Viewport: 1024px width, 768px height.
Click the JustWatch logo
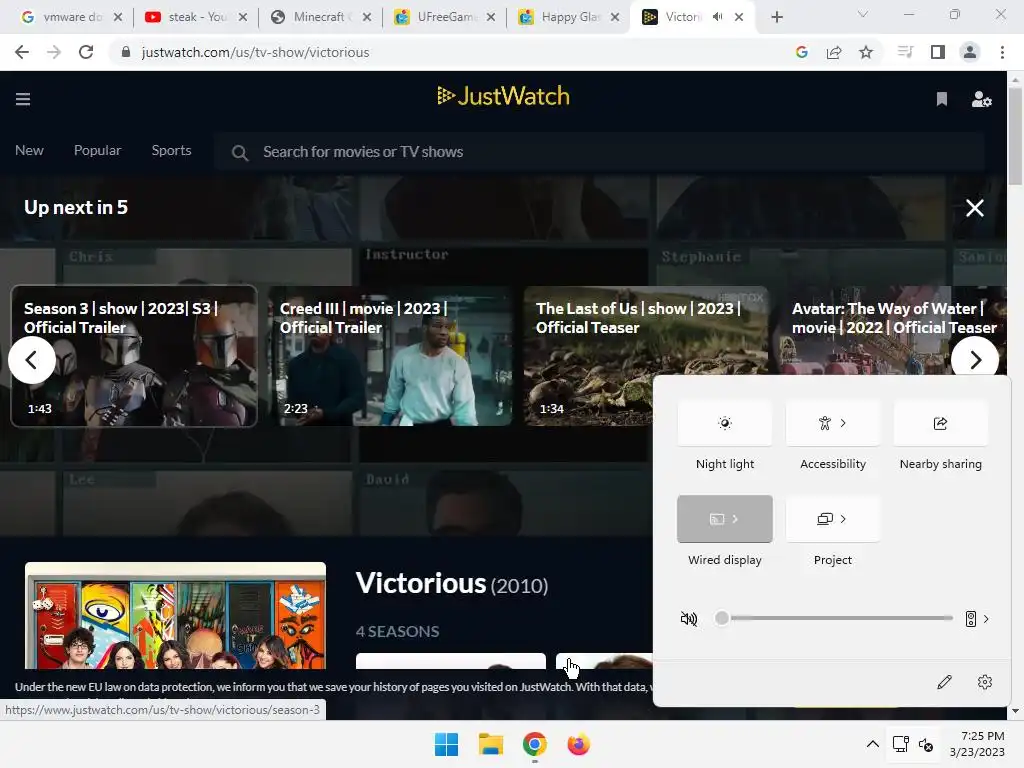coord(504,96)
